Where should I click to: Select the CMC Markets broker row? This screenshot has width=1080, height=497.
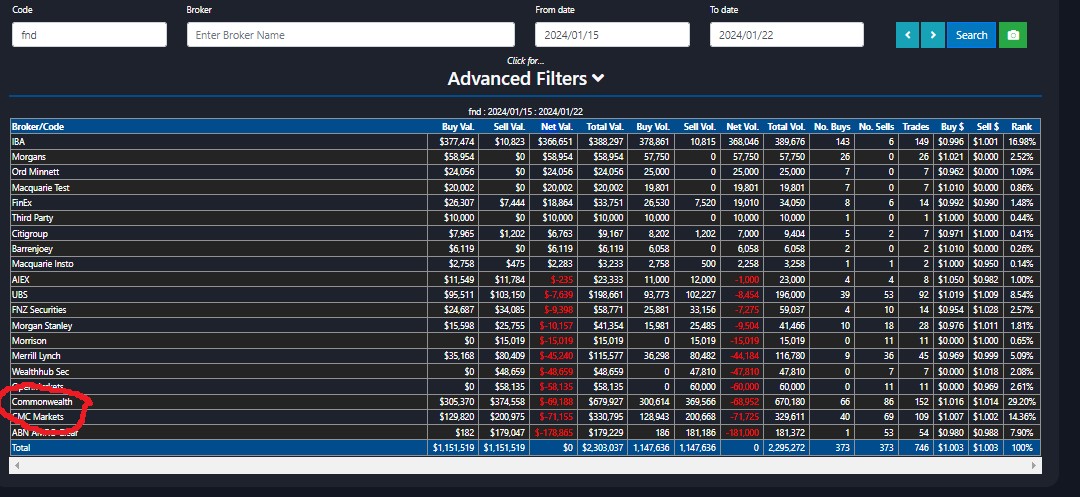tap(525, 417)
